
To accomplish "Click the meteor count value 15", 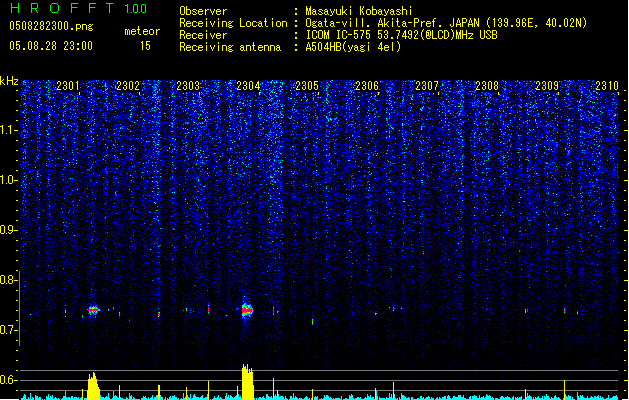I will coord(145,46).
